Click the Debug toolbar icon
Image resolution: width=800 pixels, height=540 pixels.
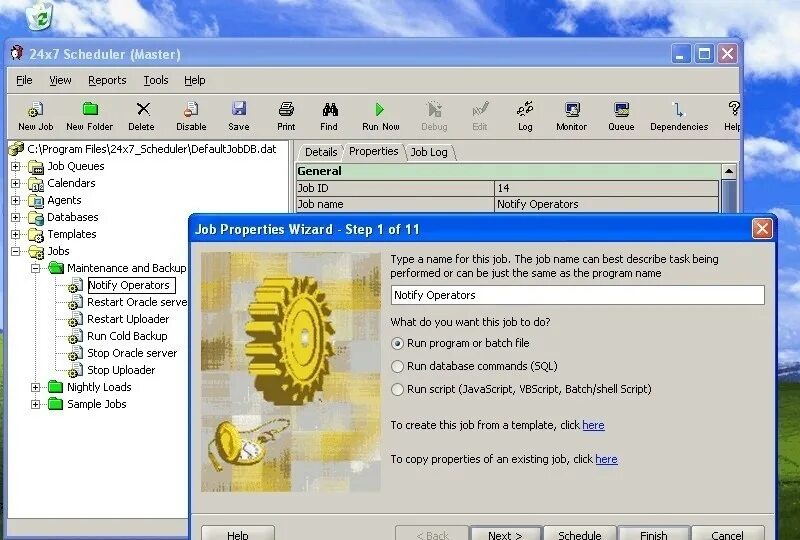434,109
